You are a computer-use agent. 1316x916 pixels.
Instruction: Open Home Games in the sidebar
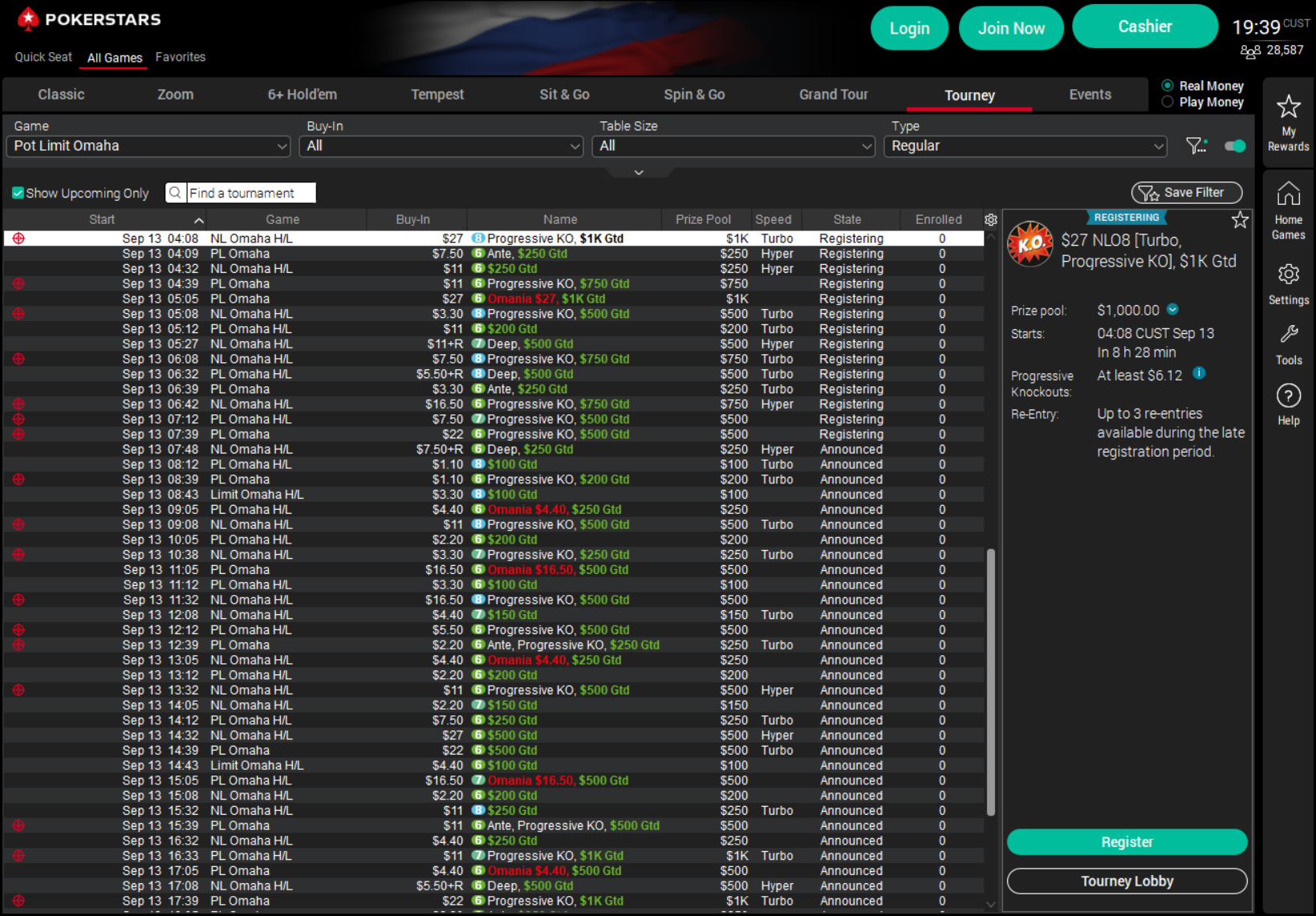tap(1288, 210)
